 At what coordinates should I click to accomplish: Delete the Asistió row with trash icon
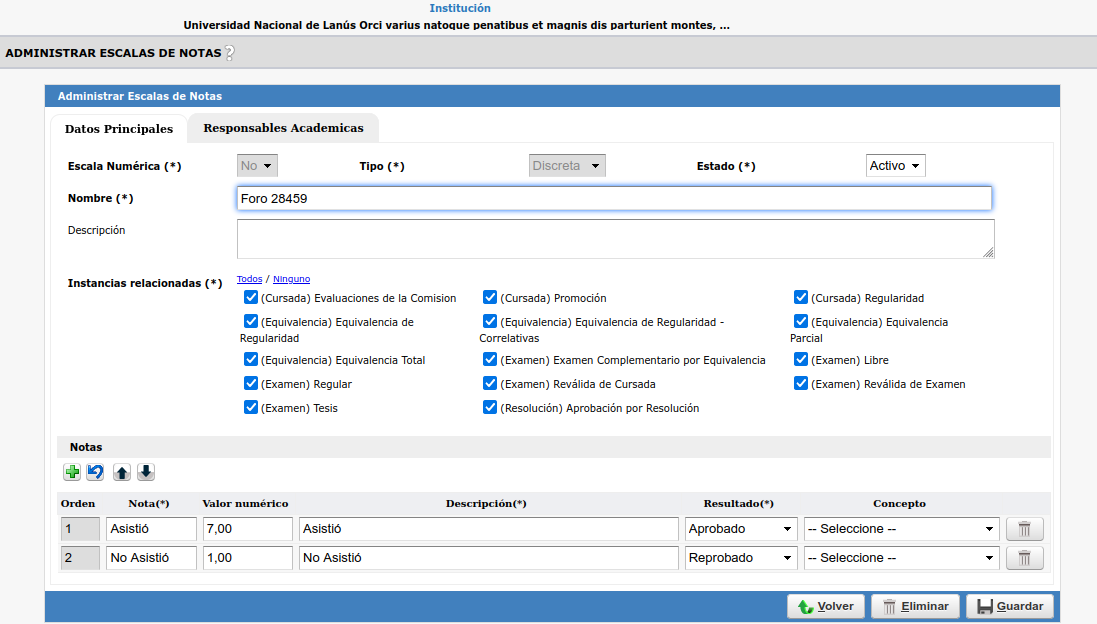coord(1024,529)
